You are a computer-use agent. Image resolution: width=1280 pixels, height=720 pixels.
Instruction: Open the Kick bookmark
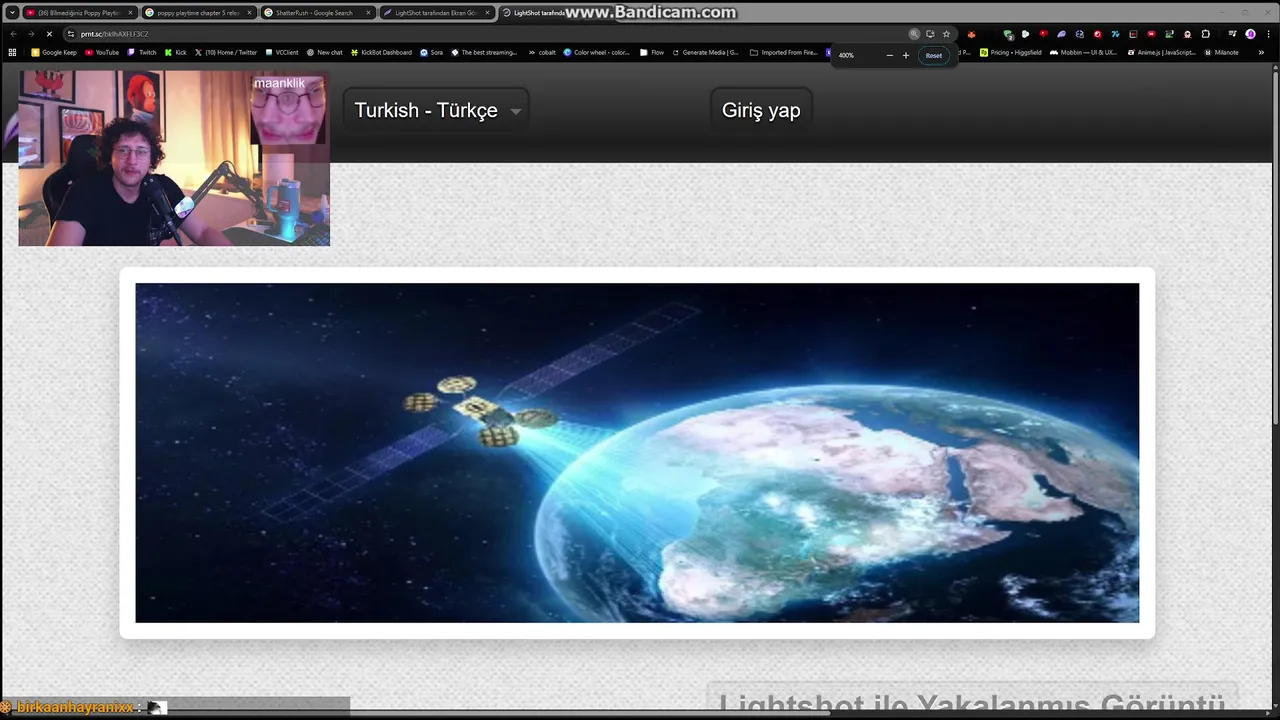[x=176, y=52]
